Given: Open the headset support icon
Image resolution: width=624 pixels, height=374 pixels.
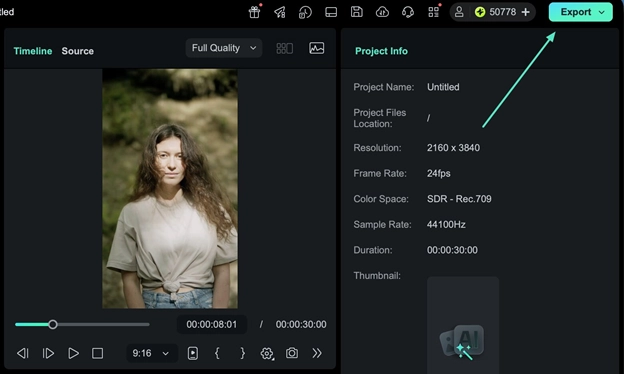Looking at the screenshot, I should click(x=408, y=12).
